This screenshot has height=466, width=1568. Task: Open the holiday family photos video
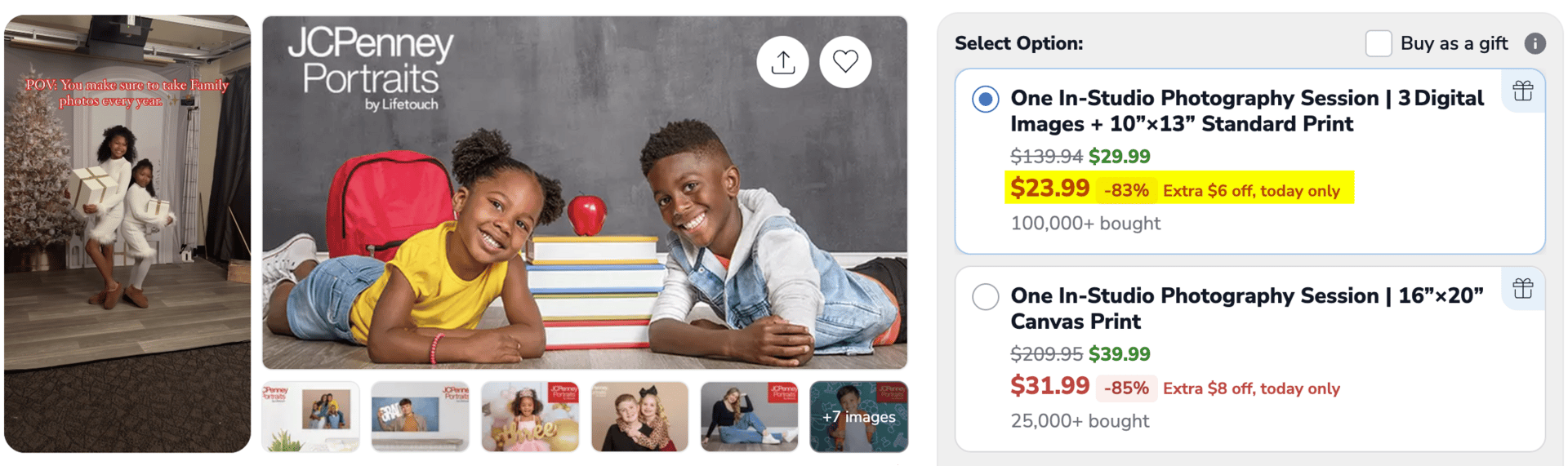point(127,233)
